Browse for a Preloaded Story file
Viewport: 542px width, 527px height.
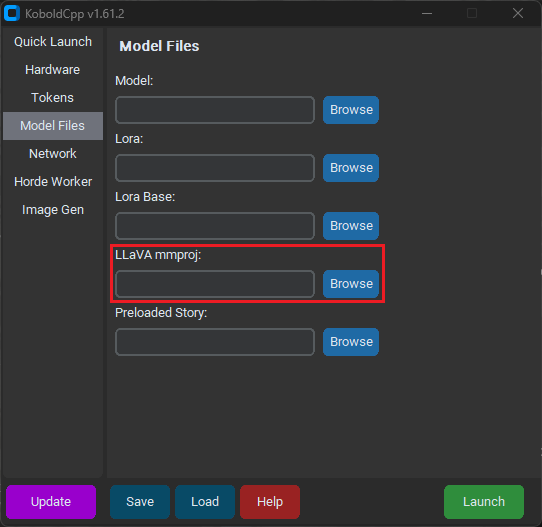point(351,342)
